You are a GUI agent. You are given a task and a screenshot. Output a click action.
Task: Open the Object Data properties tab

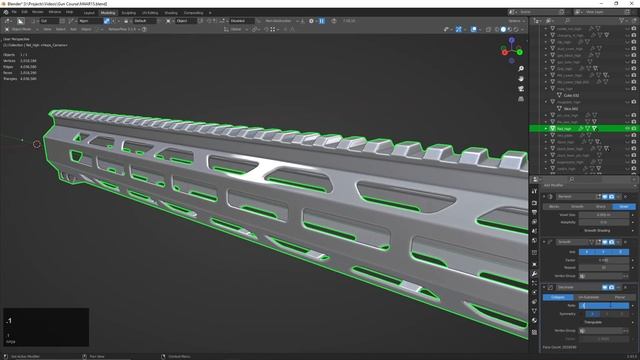point(534,311)
